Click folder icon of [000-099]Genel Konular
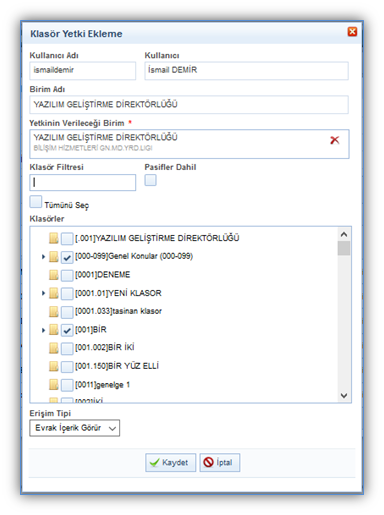 [54, 257]
